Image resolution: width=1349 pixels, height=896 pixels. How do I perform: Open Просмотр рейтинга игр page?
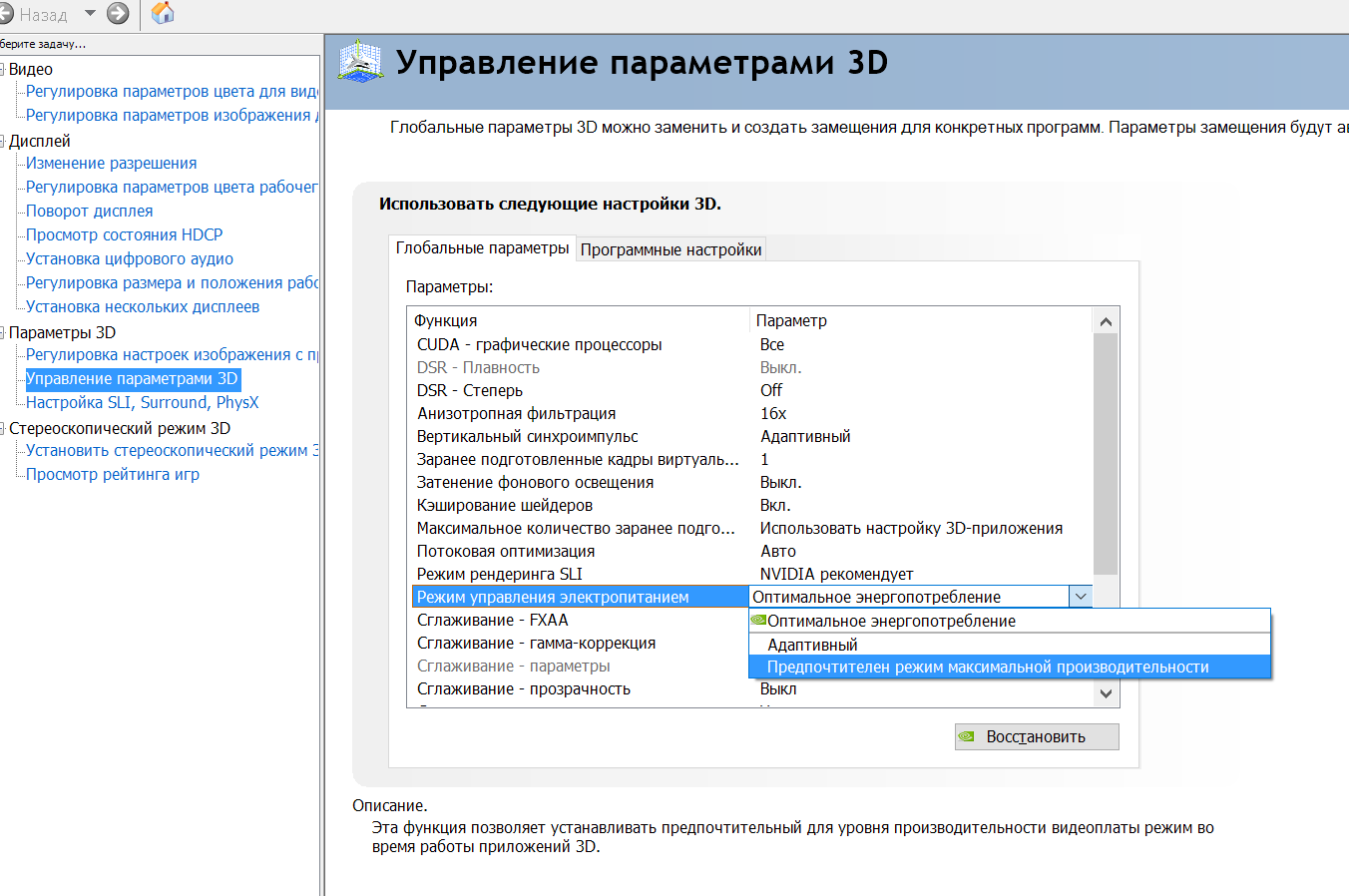(113, 475)
